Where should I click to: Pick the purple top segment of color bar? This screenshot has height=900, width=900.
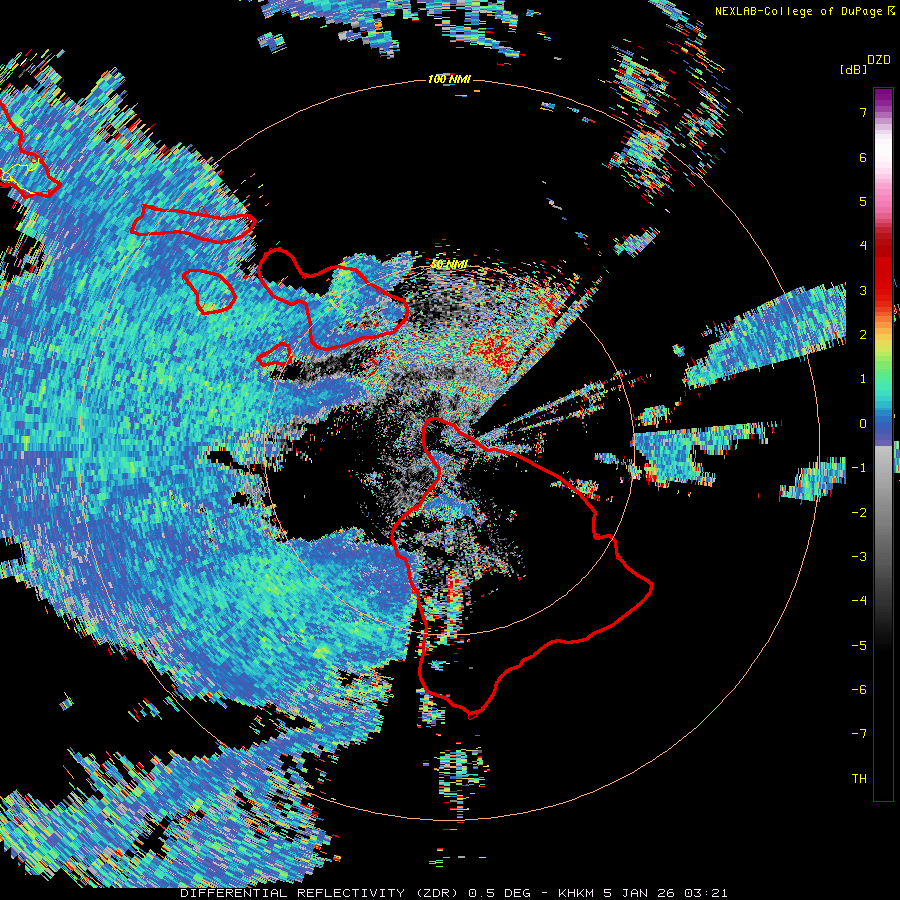click(883, 99)
